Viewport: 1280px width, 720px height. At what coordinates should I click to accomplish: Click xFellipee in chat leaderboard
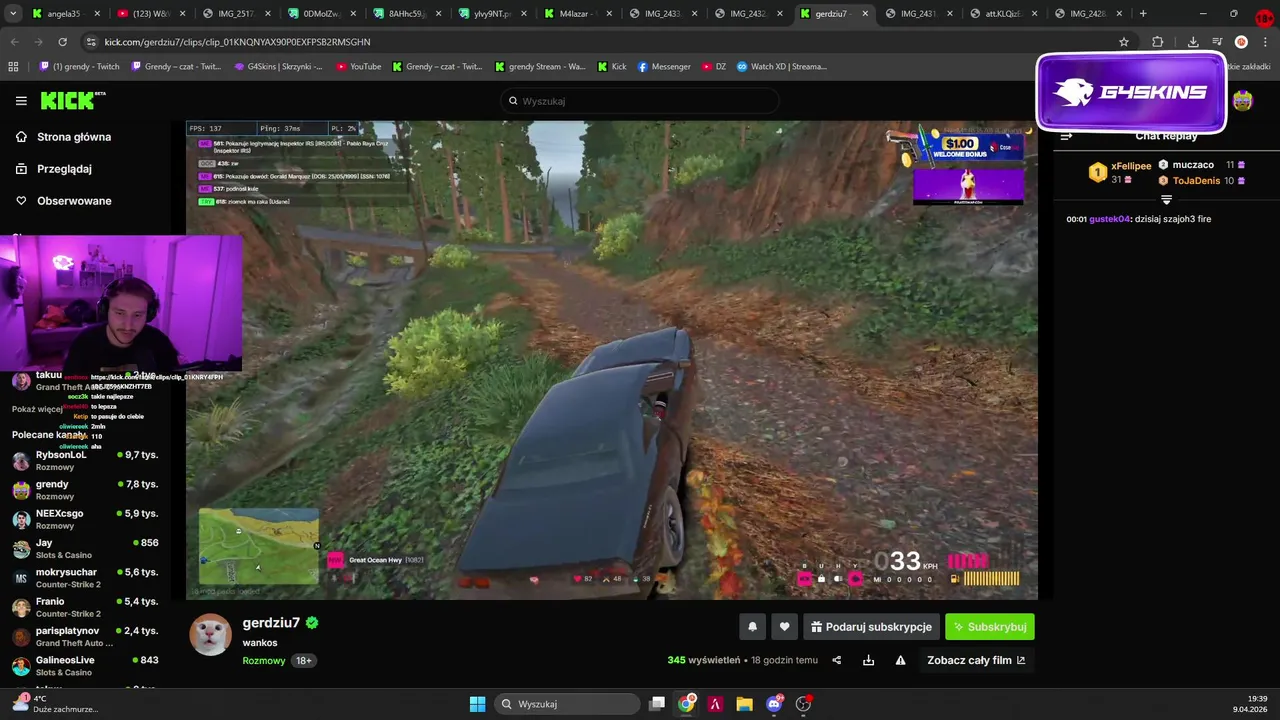(x=1131, y=166)
